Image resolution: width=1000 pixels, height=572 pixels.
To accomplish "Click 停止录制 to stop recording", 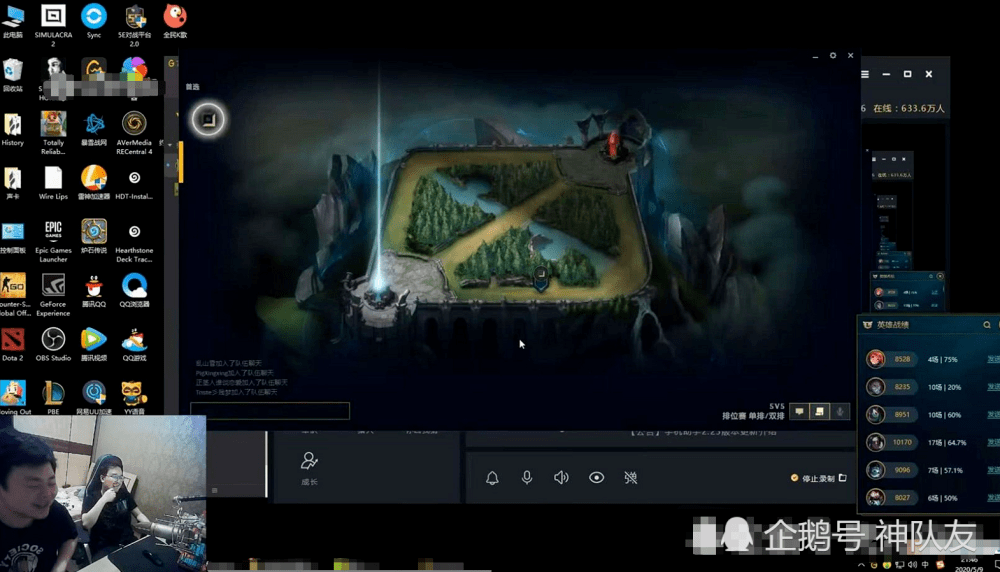I will coord(818,478).
